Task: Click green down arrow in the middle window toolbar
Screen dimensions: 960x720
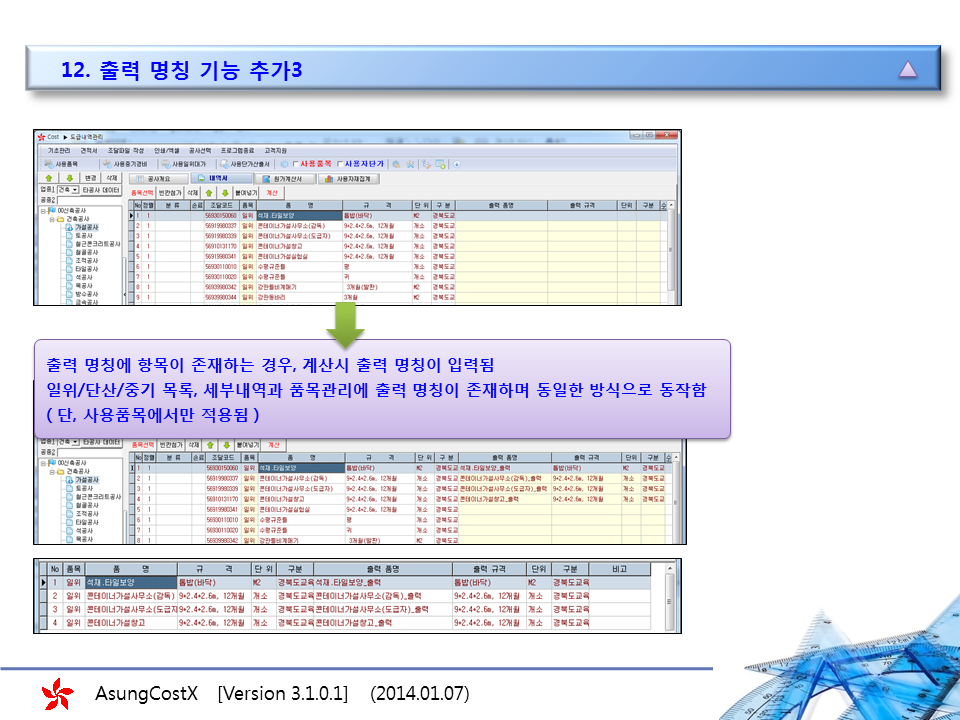Action: click(227, 445)
